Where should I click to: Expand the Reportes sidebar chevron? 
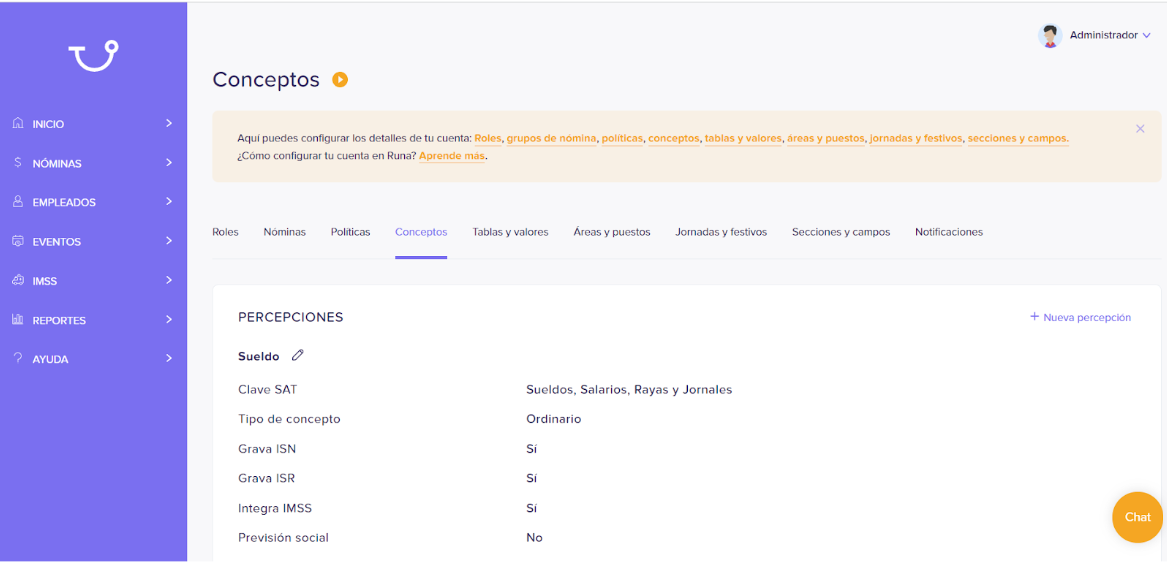169,319
